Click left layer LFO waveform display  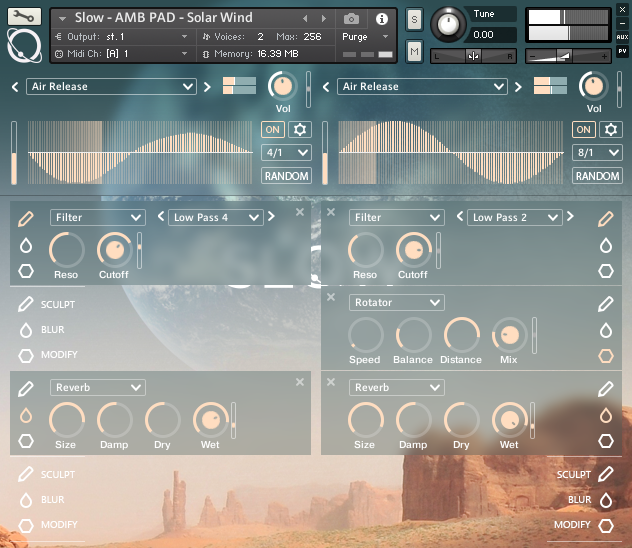pyautogui.click(x=140, y=153)
